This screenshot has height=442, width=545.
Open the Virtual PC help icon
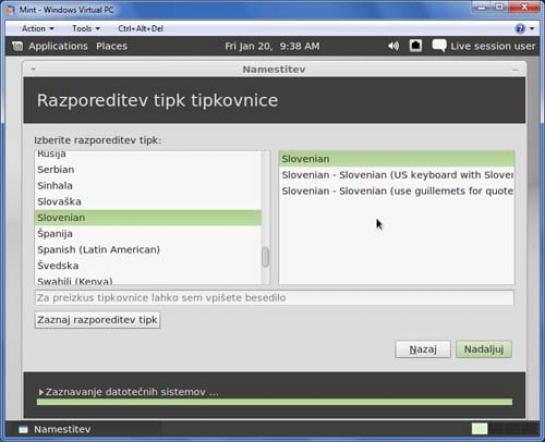click(520, 28)
